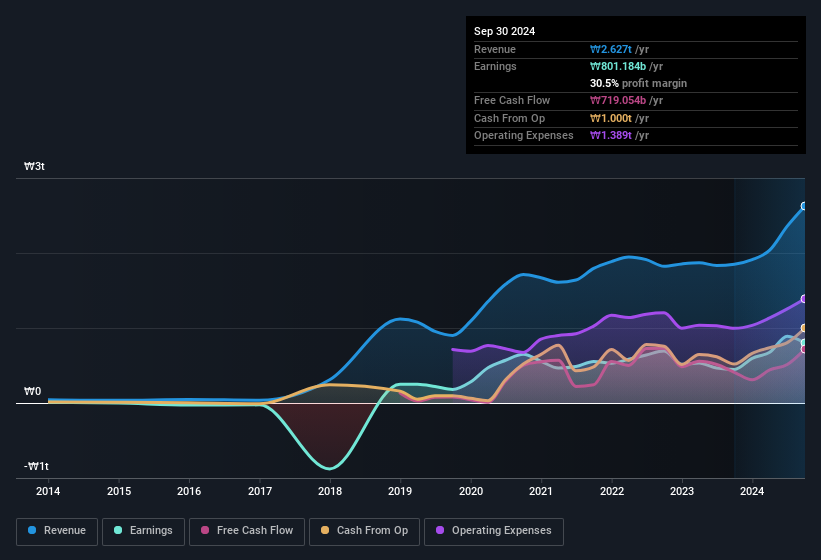Click the orange Cash From Op endpoint marker
This screenshot has width=821, height=560.
(804, 328)
